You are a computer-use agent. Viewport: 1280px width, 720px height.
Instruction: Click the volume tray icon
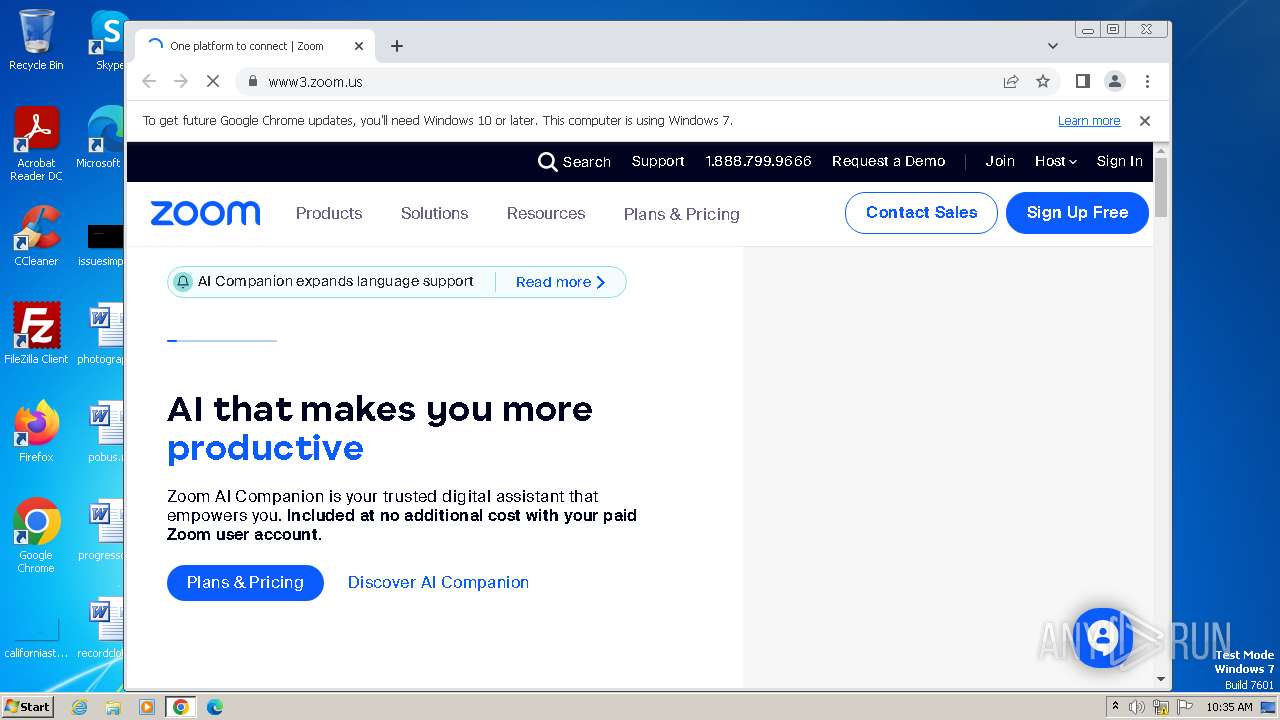coord(1137,707)
